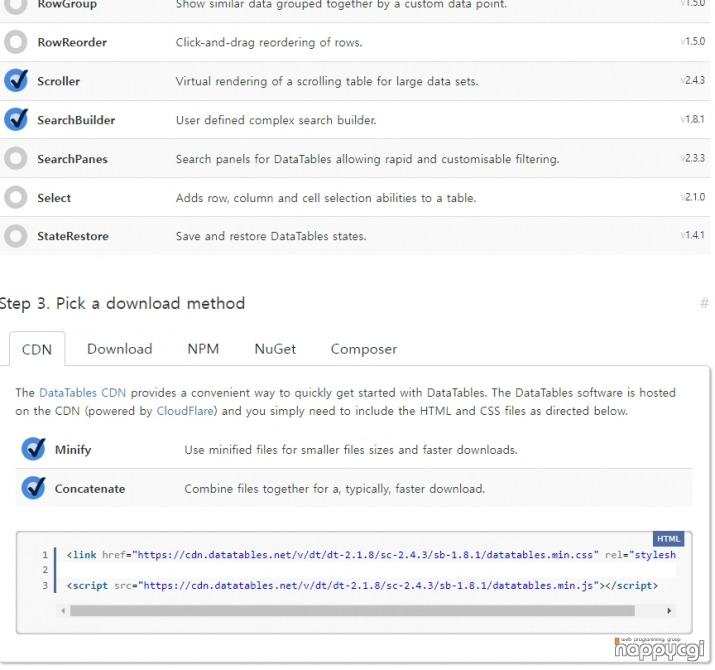Click the code block's left scroll arrow

(63, 611)
